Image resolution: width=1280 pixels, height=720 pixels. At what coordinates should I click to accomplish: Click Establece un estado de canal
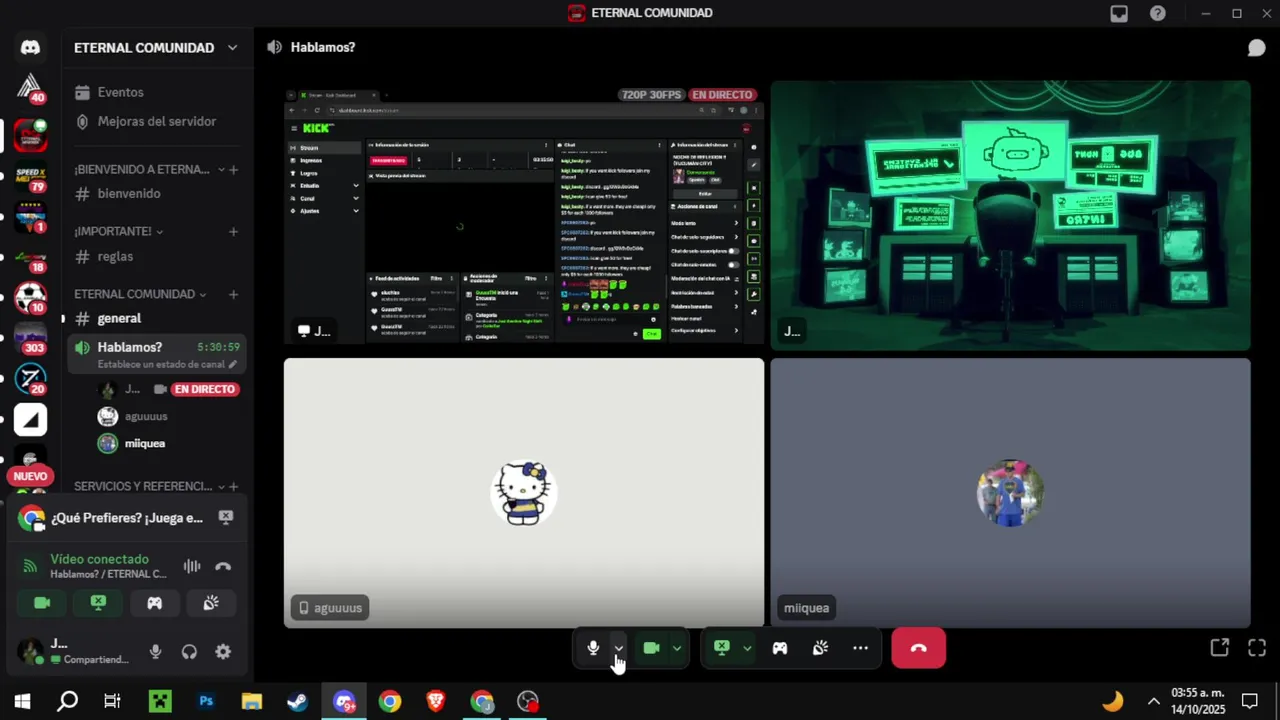[161, 365]
